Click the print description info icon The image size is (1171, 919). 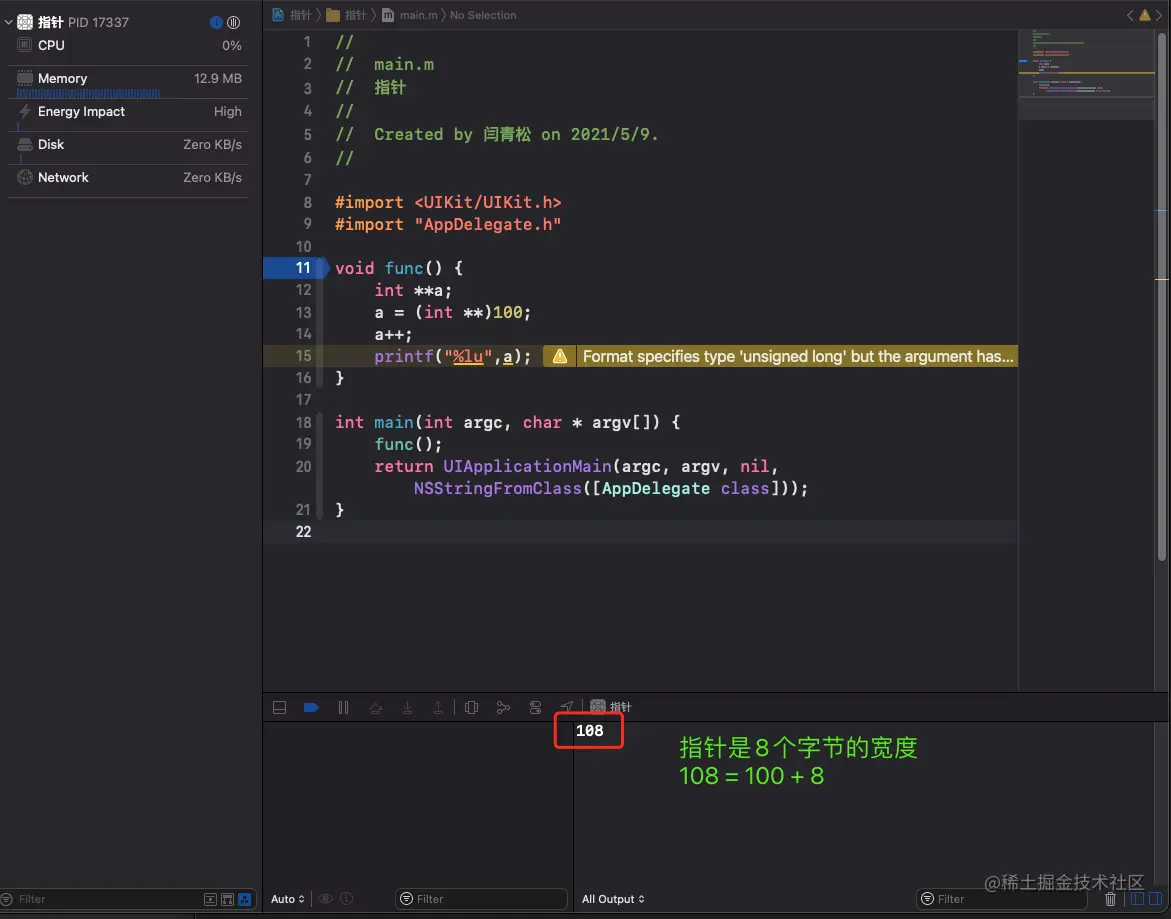(x=347, y=899)
